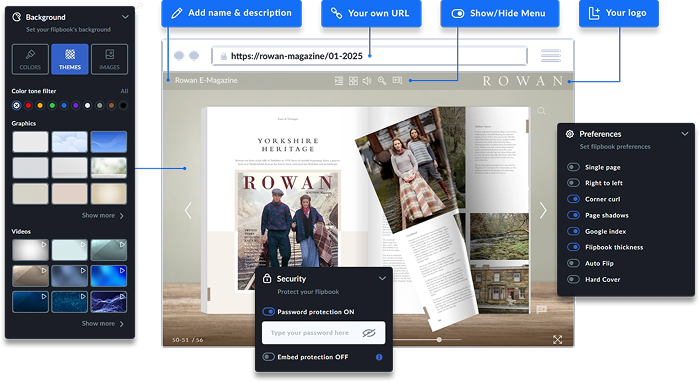Disable the Page shadows switch
The width and height of the screenshot is (700, 382).
(573, 215)
